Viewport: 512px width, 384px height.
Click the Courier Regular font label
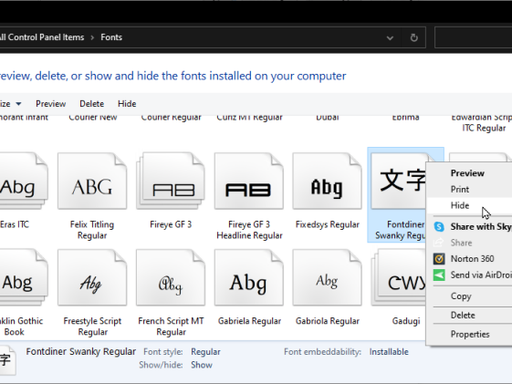point(171,118)
